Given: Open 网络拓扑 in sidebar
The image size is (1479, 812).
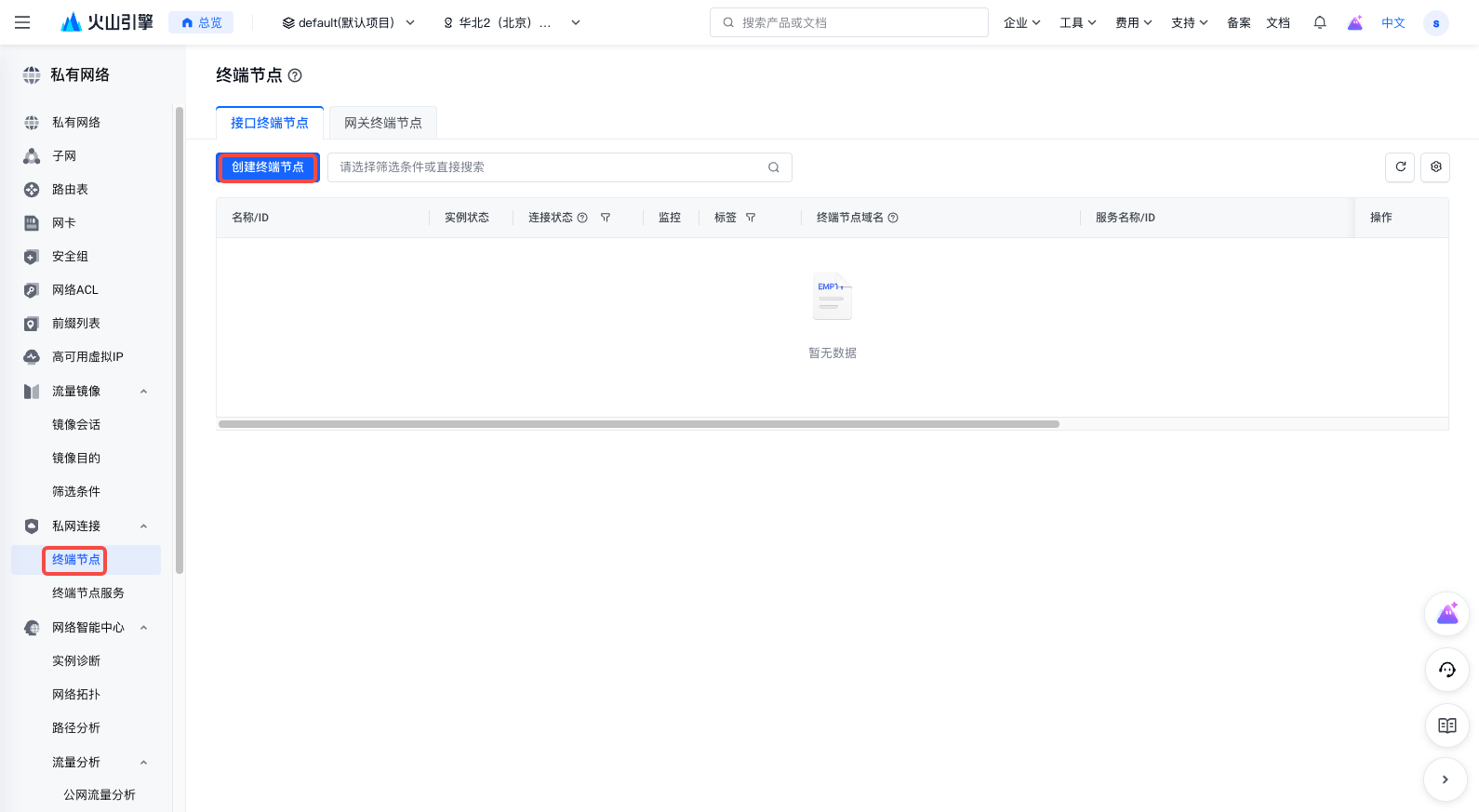Looking at the screenshot, I should point(76,695).
